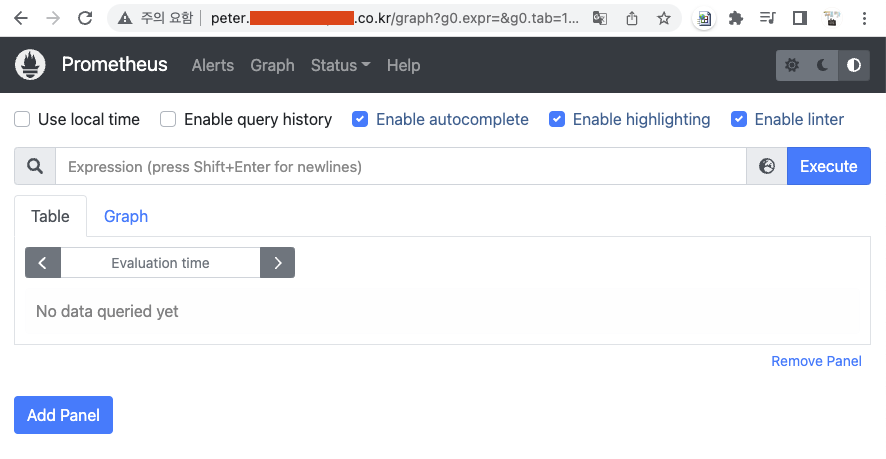Switch to dark theme moon icon
The image size is (886, 459).
point(822,65)
